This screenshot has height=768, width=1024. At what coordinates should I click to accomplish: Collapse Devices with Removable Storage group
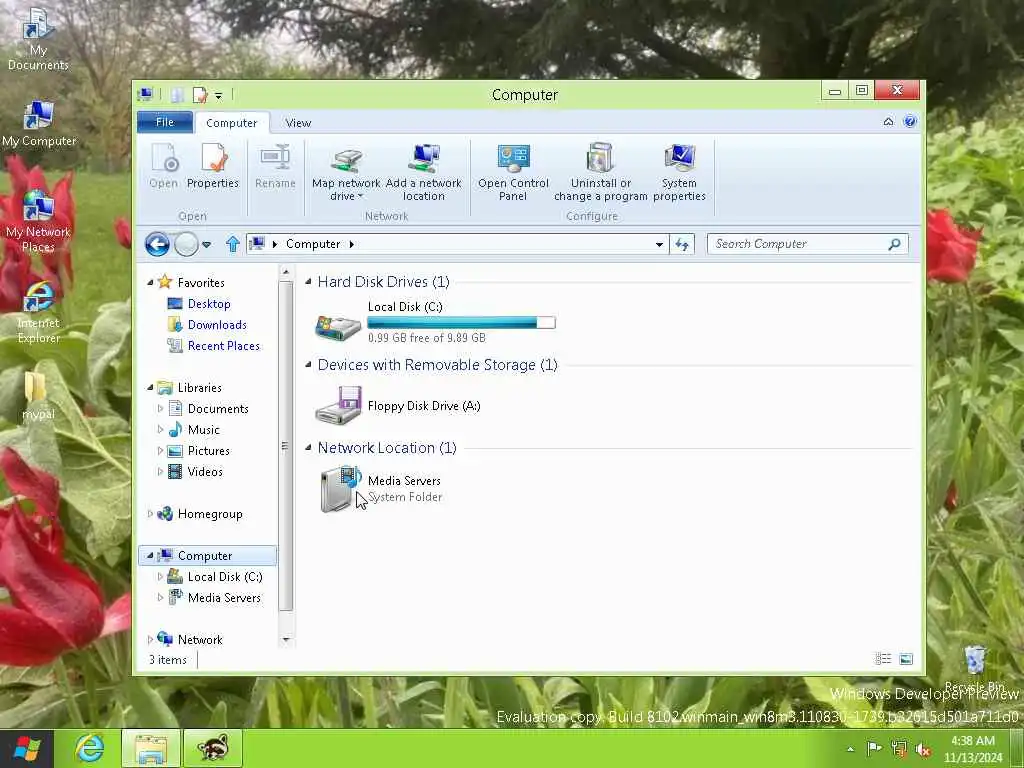pos(308,364)
